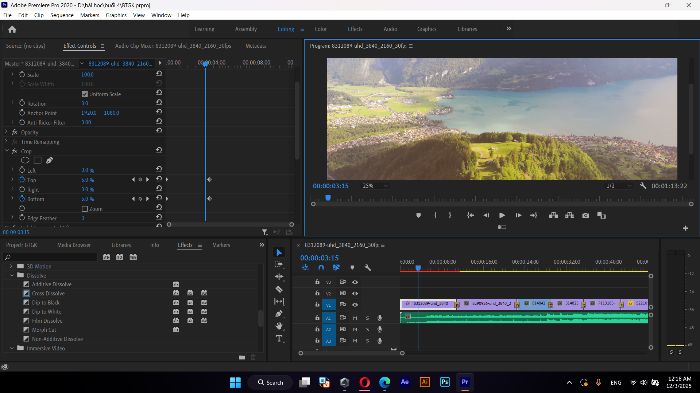Go to next keyframe for Bottom
700x393 pixels.
click(148, 199)
